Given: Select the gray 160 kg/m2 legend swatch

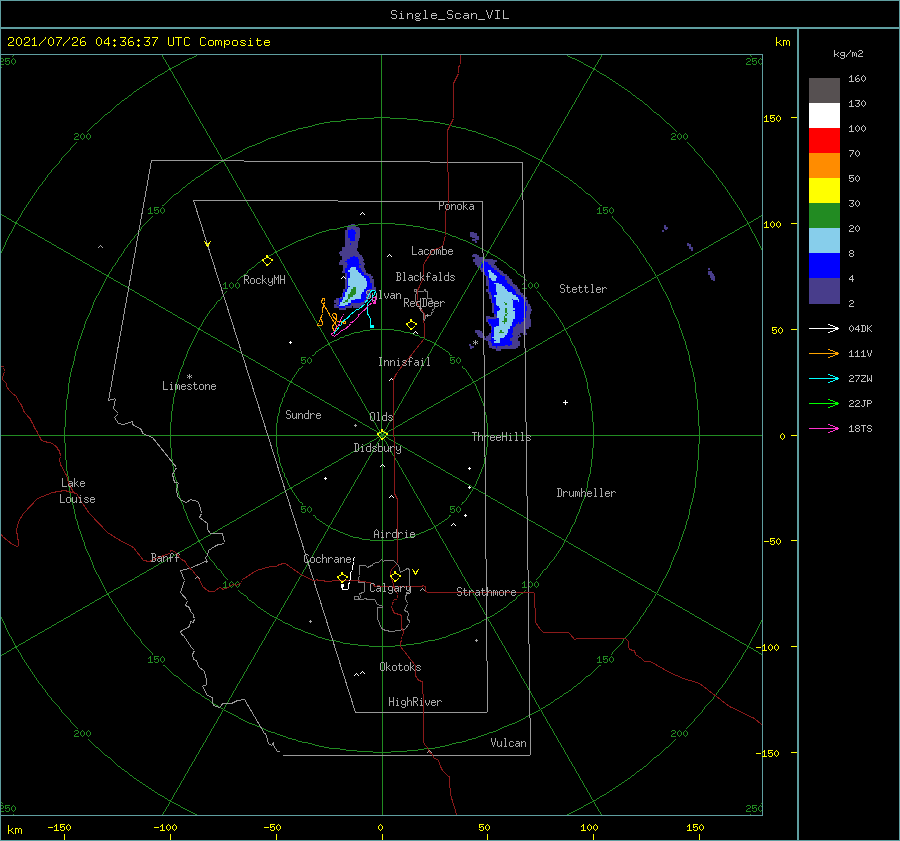Looking at the screenshot, I should [824, 90].
